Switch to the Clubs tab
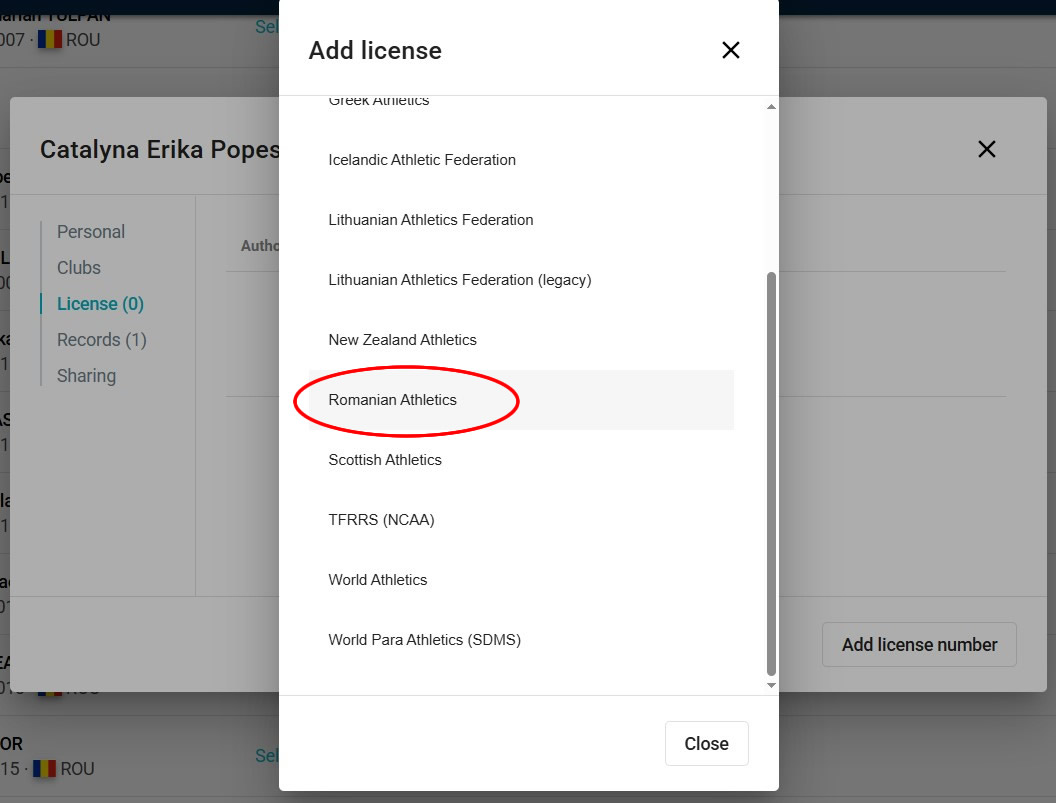 (79, 268)
